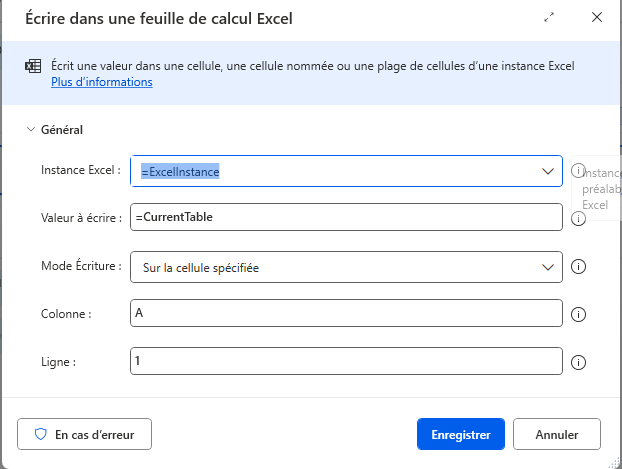Click the Colonne input field
Screen dimensions: 622x469
[346, 313]
